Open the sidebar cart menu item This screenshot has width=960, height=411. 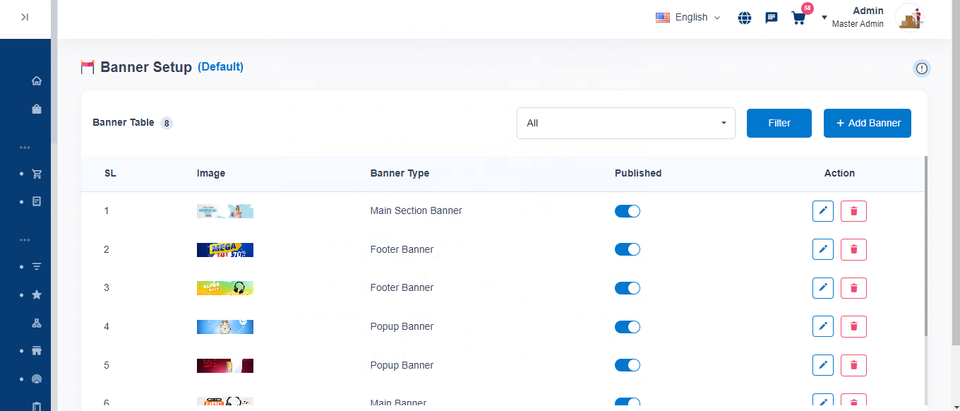[37, 173]
